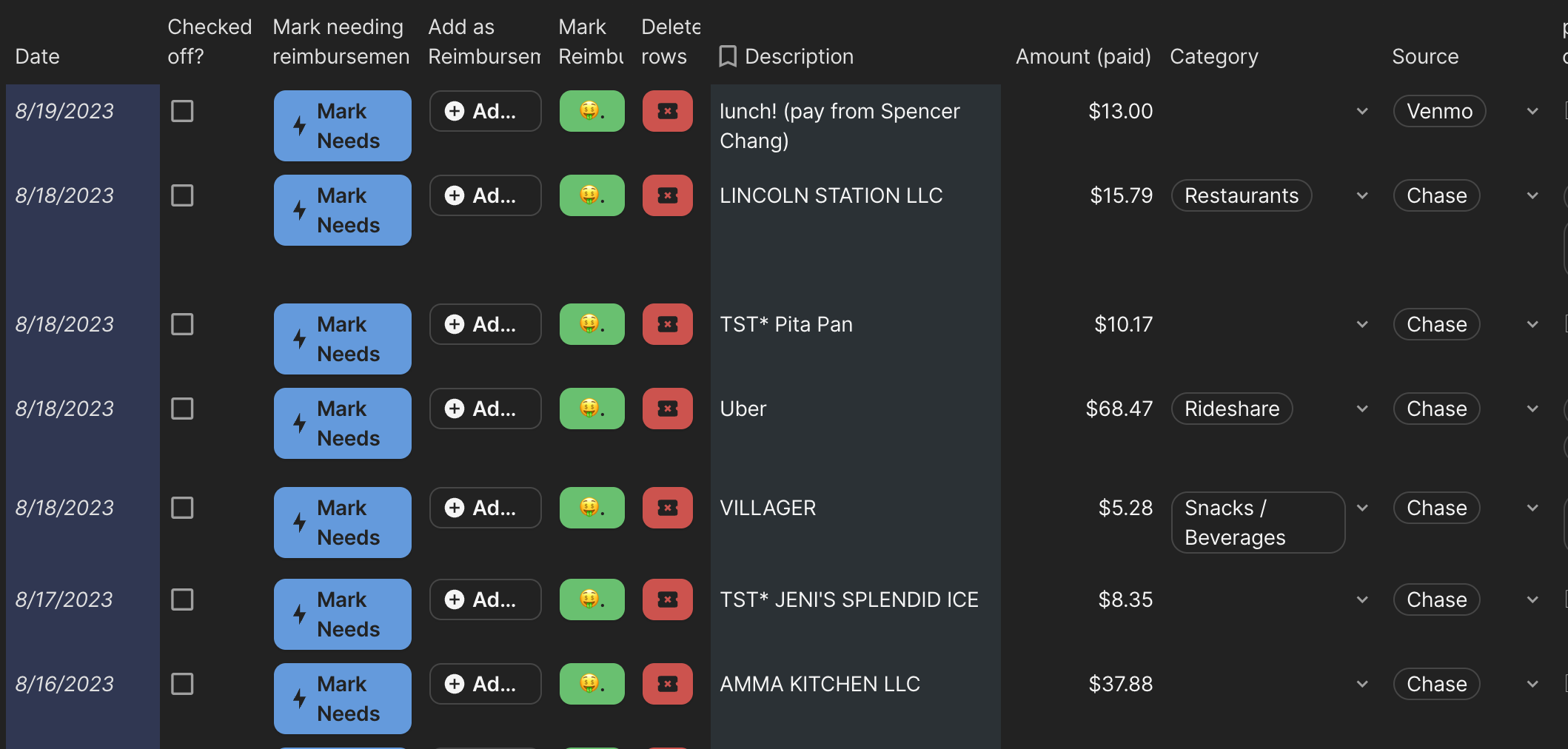Screen dimensions: 1568x749
Task: Tick the checkbox for the Uber expense
Action: [182, 409]
